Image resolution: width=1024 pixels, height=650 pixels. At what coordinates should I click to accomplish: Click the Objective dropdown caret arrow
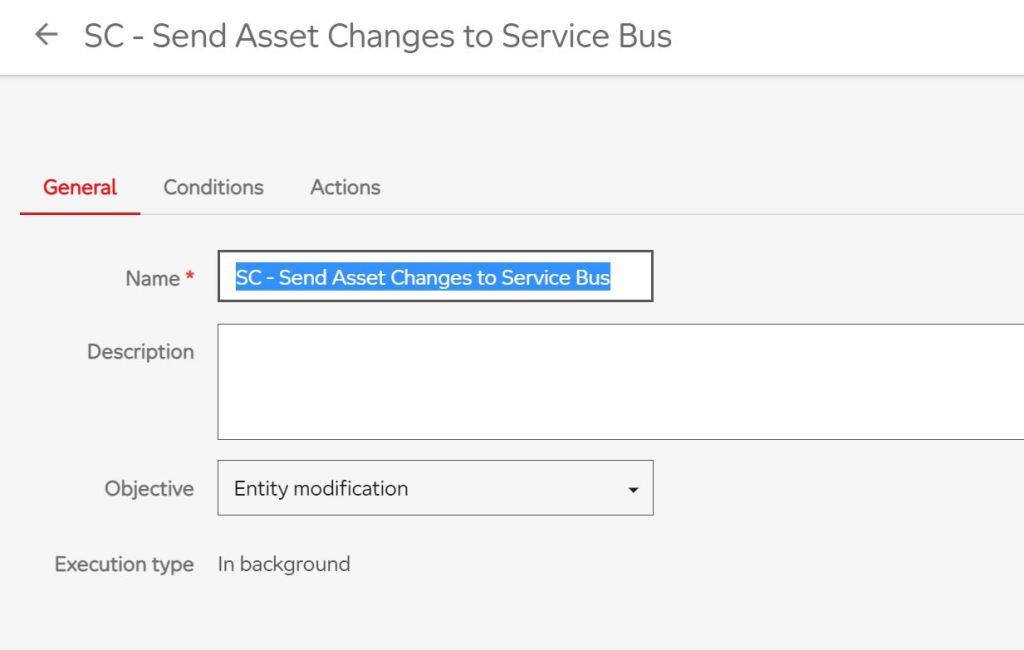(632, 490)
